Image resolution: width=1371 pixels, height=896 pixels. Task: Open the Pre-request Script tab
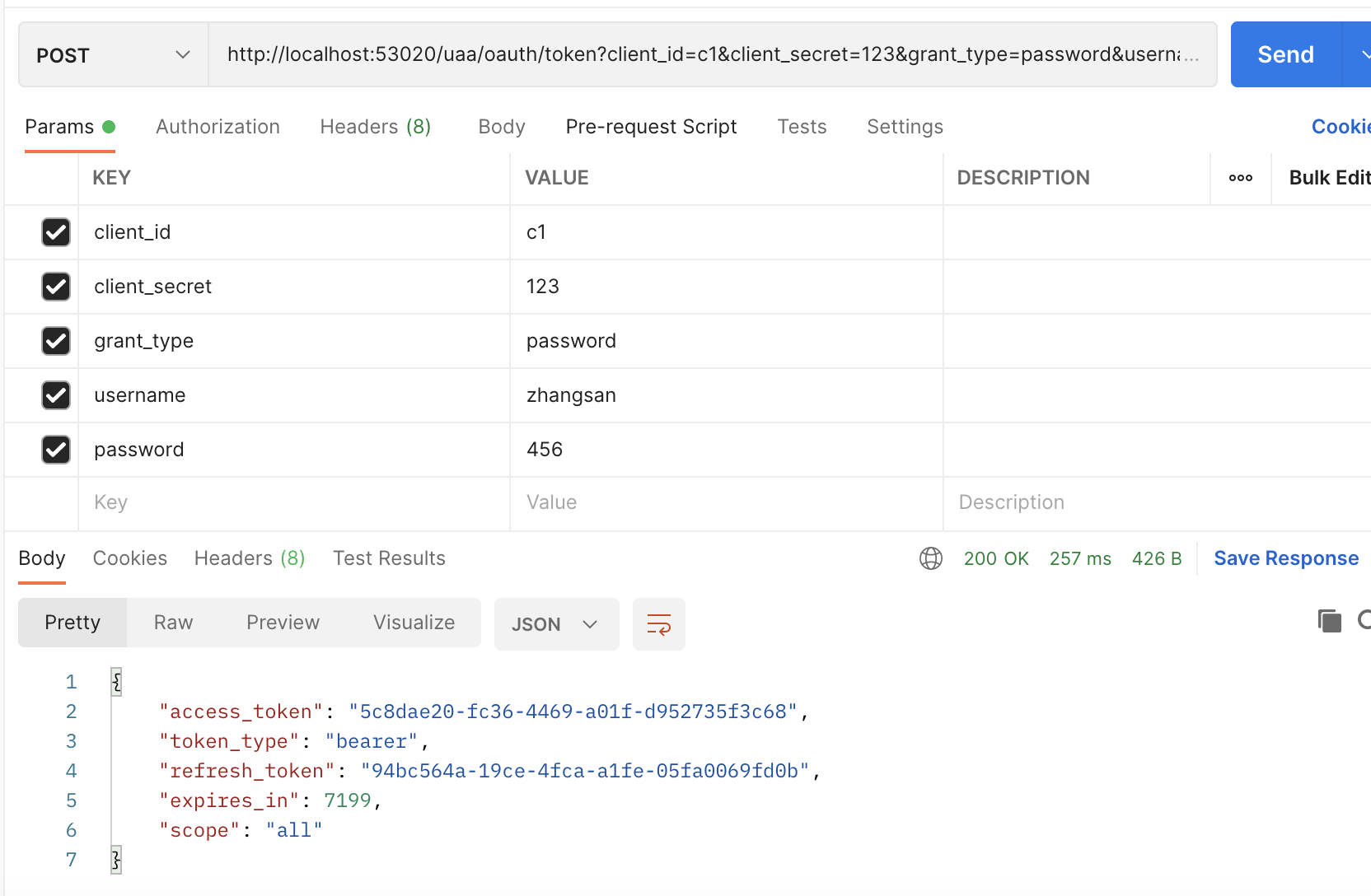coord(651,127)
